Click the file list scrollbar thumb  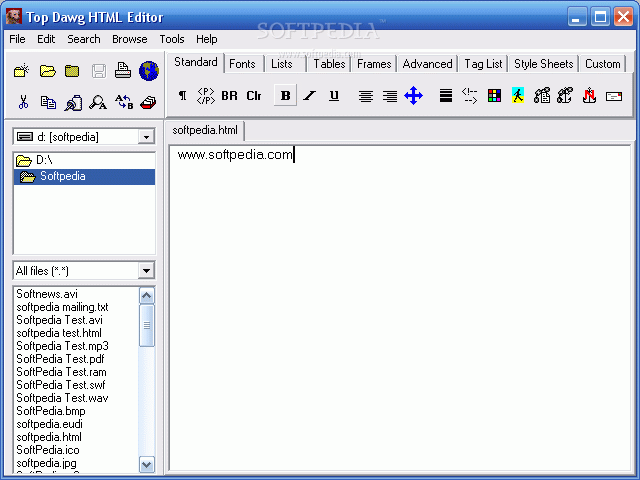tap(147, 326)
